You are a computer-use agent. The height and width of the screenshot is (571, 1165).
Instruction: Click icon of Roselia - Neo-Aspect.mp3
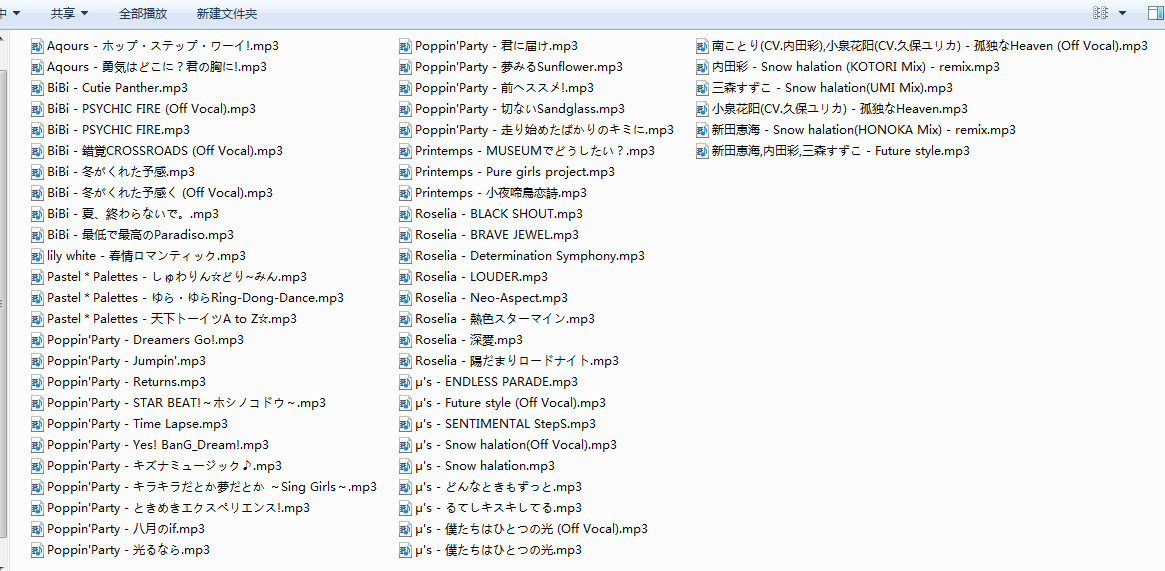click(406, 298)
